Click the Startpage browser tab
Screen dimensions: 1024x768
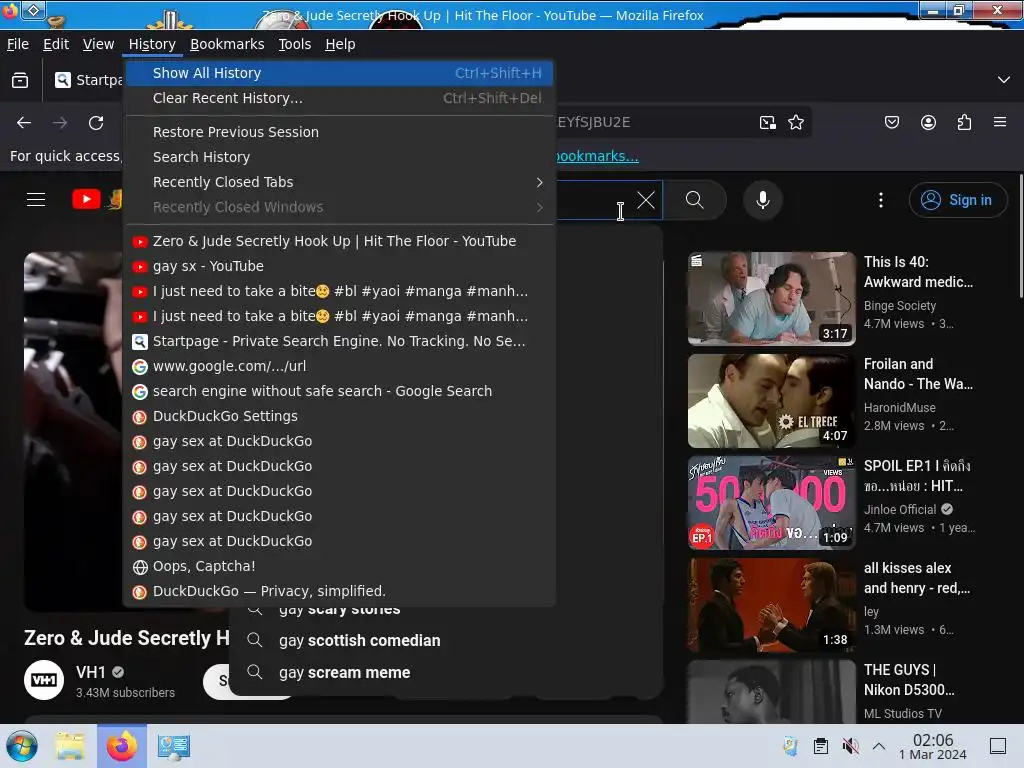pos(88,80)
